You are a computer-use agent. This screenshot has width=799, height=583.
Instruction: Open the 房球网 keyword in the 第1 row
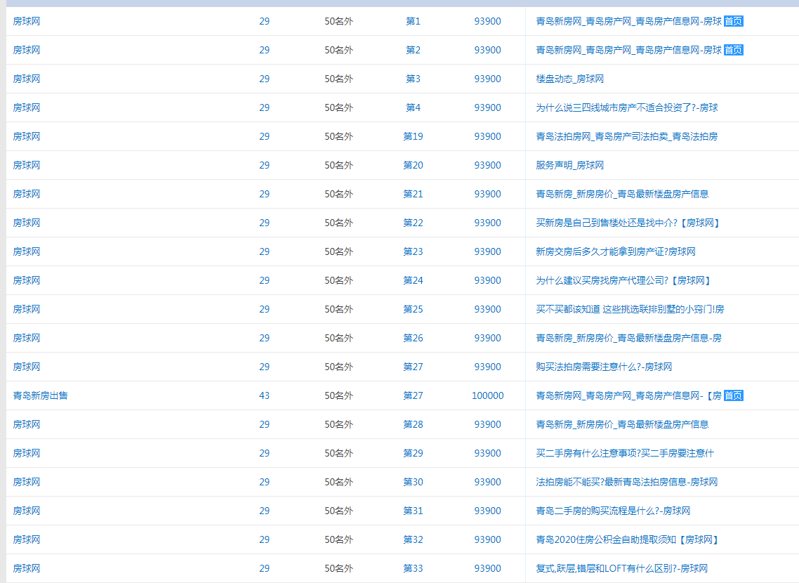(26, 21)
